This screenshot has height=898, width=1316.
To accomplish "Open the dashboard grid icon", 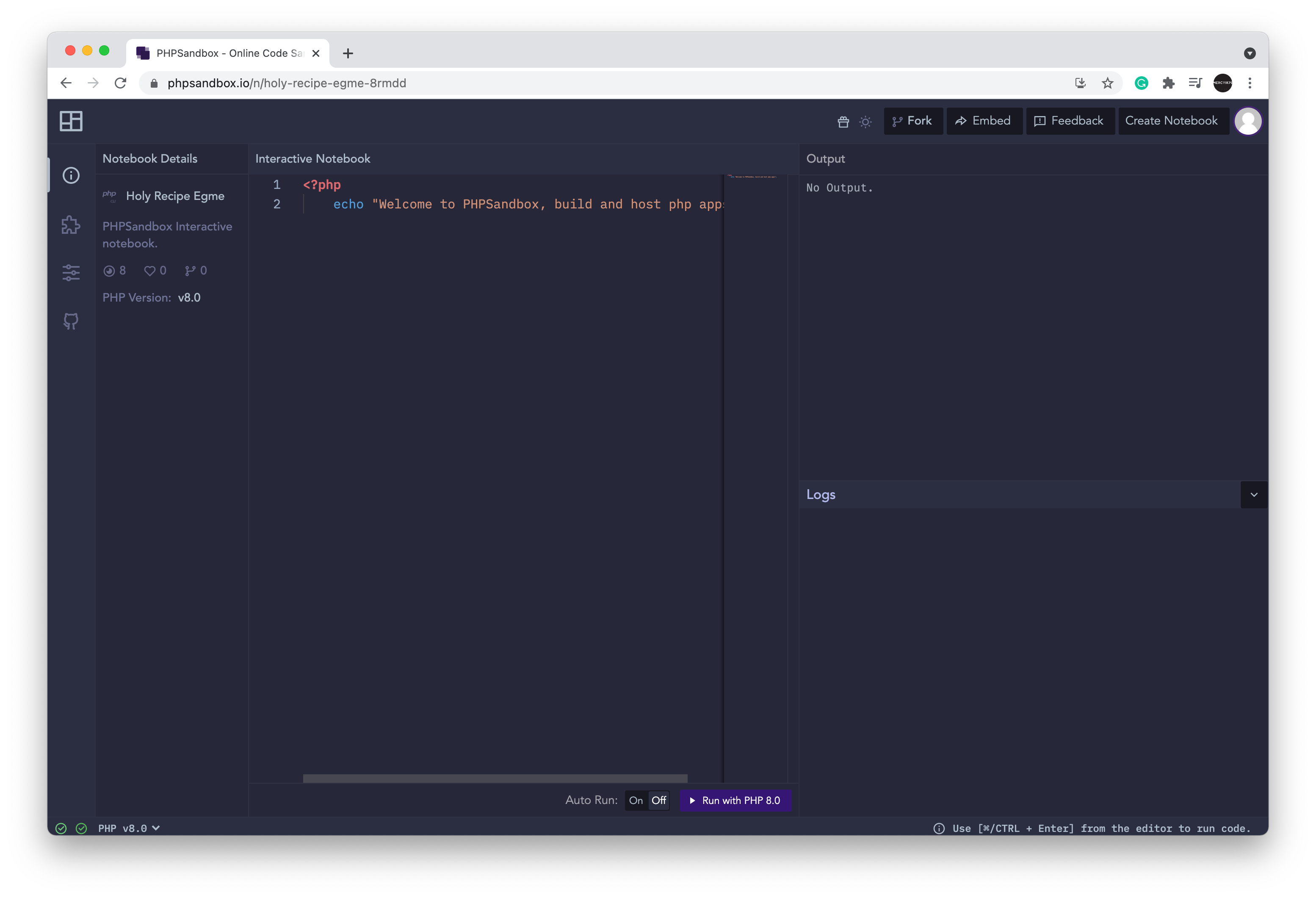I will 71,121.
